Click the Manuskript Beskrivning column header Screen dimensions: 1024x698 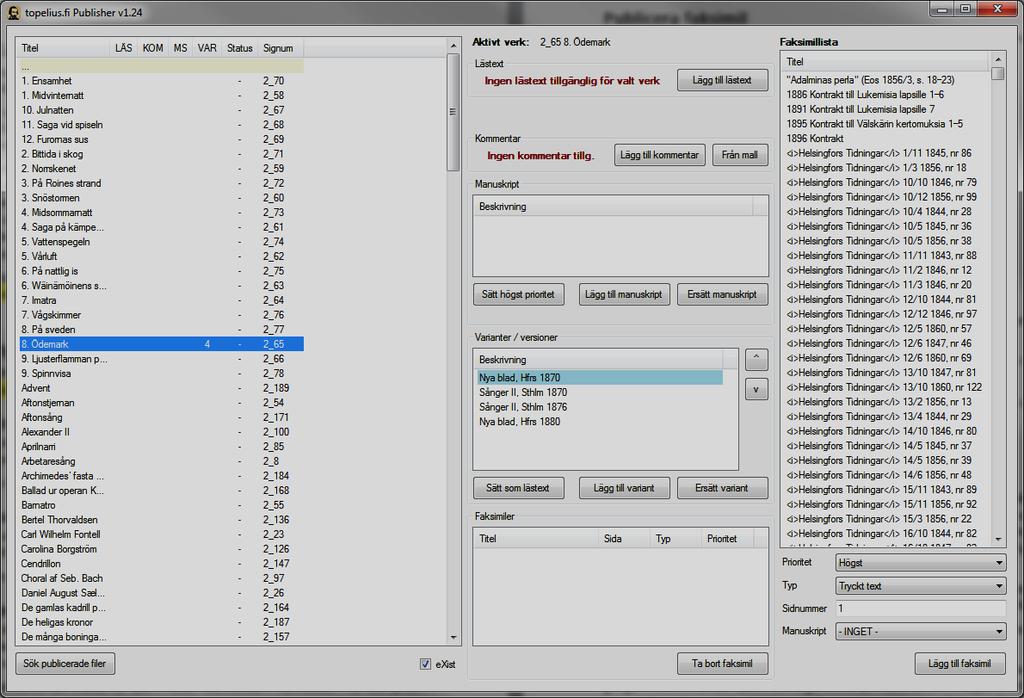click(x=613, y=206)
